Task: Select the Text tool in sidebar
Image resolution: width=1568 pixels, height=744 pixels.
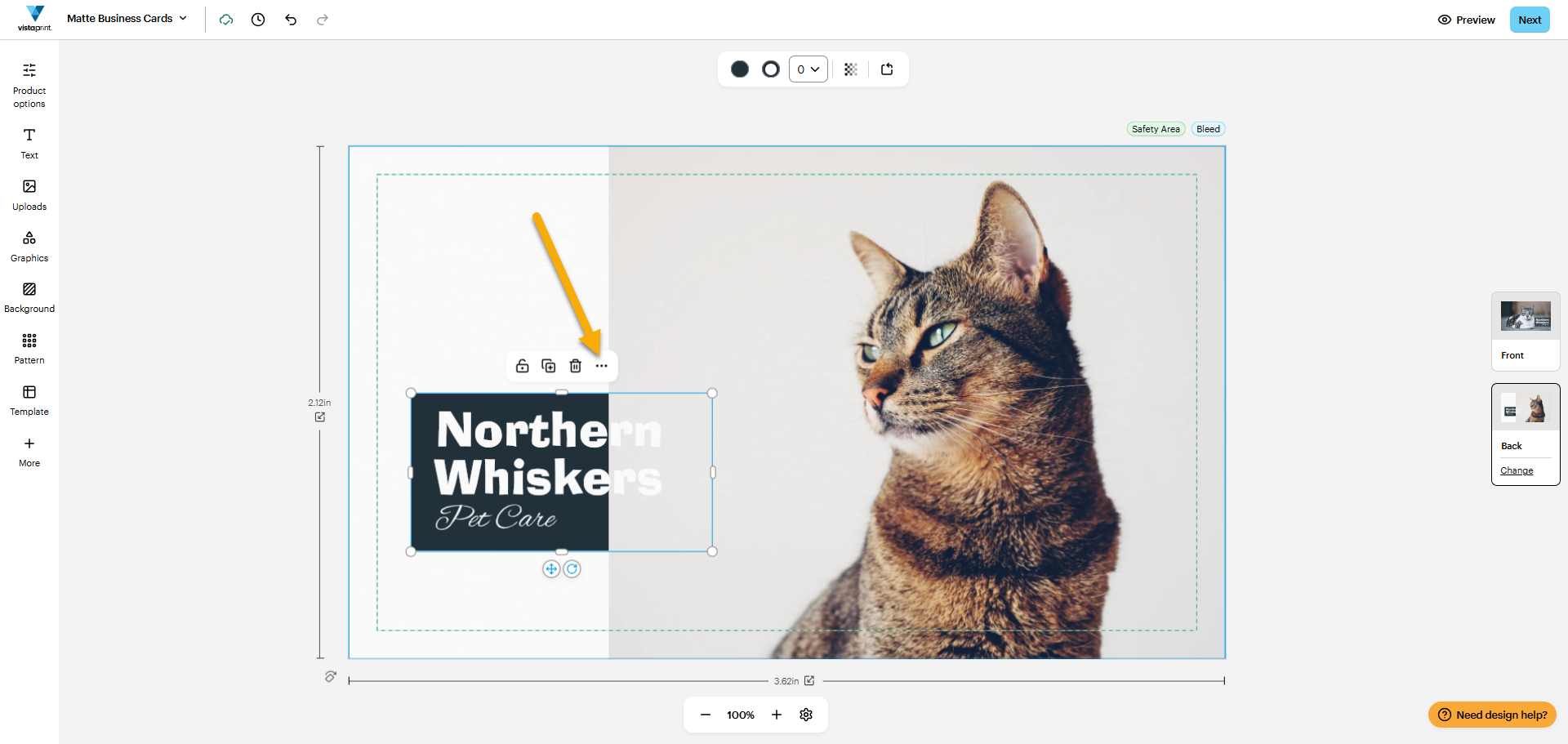Action: (x=29, y=144)
